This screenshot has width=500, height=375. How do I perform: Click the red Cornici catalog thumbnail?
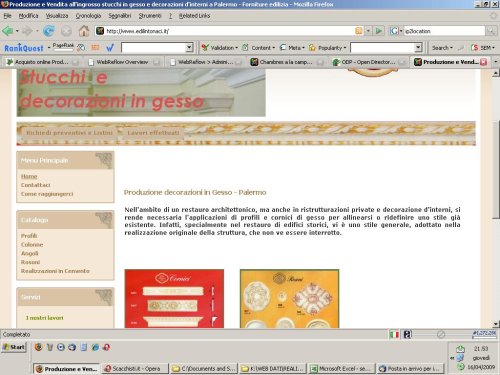click(174, 299)
